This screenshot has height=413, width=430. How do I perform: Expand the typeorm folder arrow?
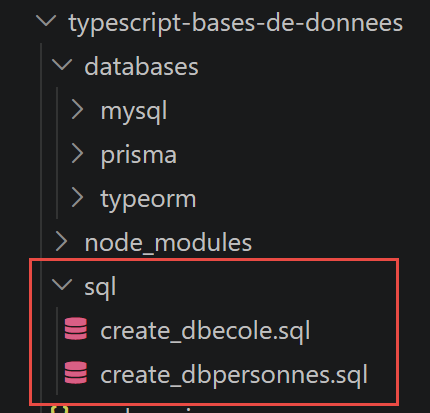pos(77,197)
